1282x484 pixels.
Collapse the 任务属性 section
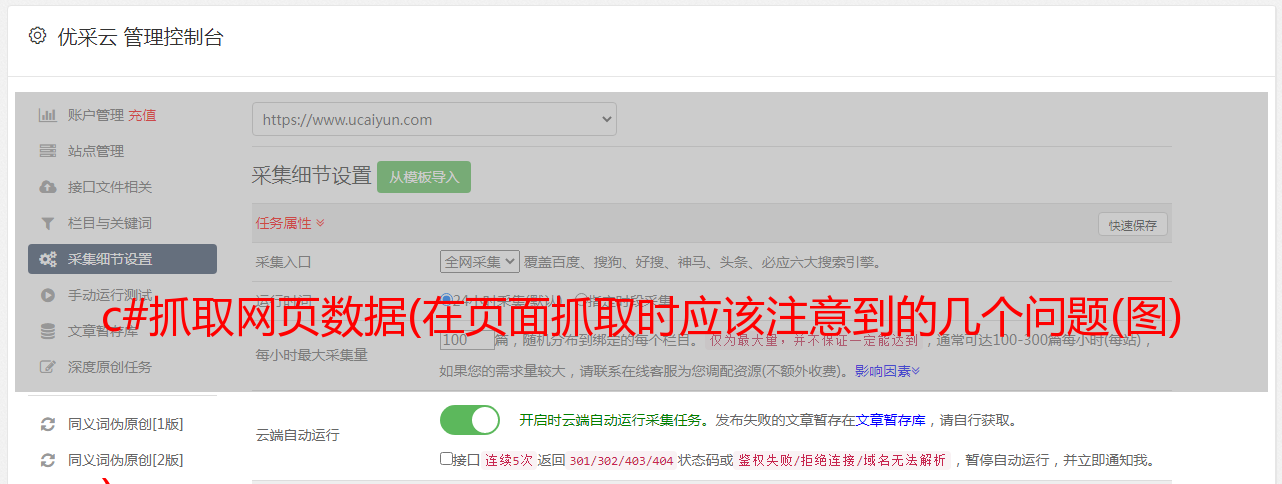pos(290,223)
